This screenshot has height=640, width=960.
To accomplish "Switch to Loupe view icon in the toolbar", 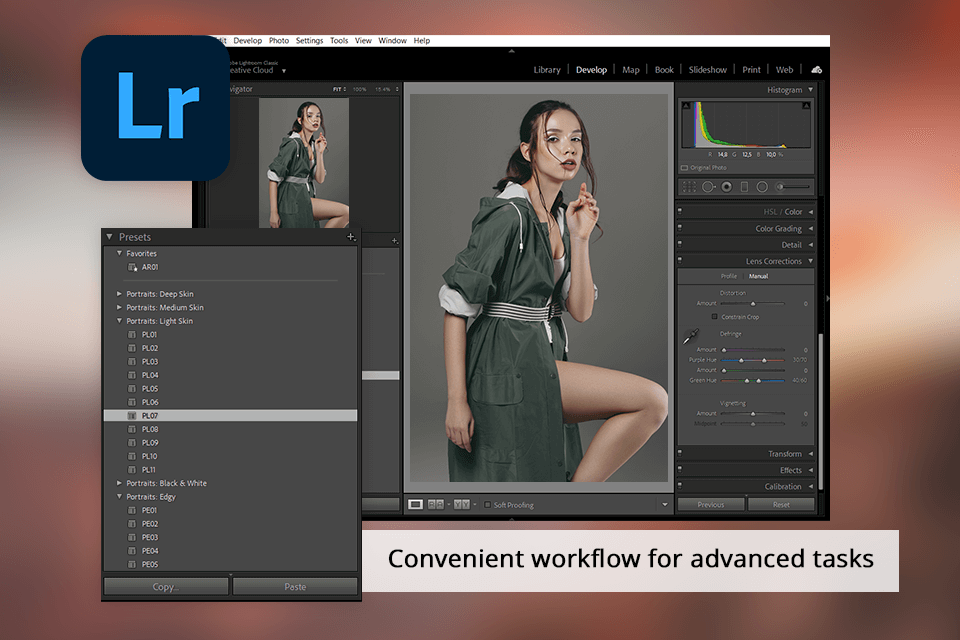I will pyautogui.click(x=415, y=505).
